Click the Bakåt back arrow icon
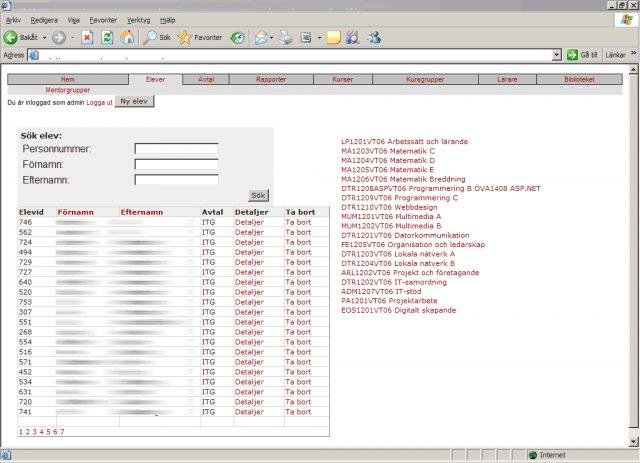Screen dimensions: 640x463 [11, 37]
